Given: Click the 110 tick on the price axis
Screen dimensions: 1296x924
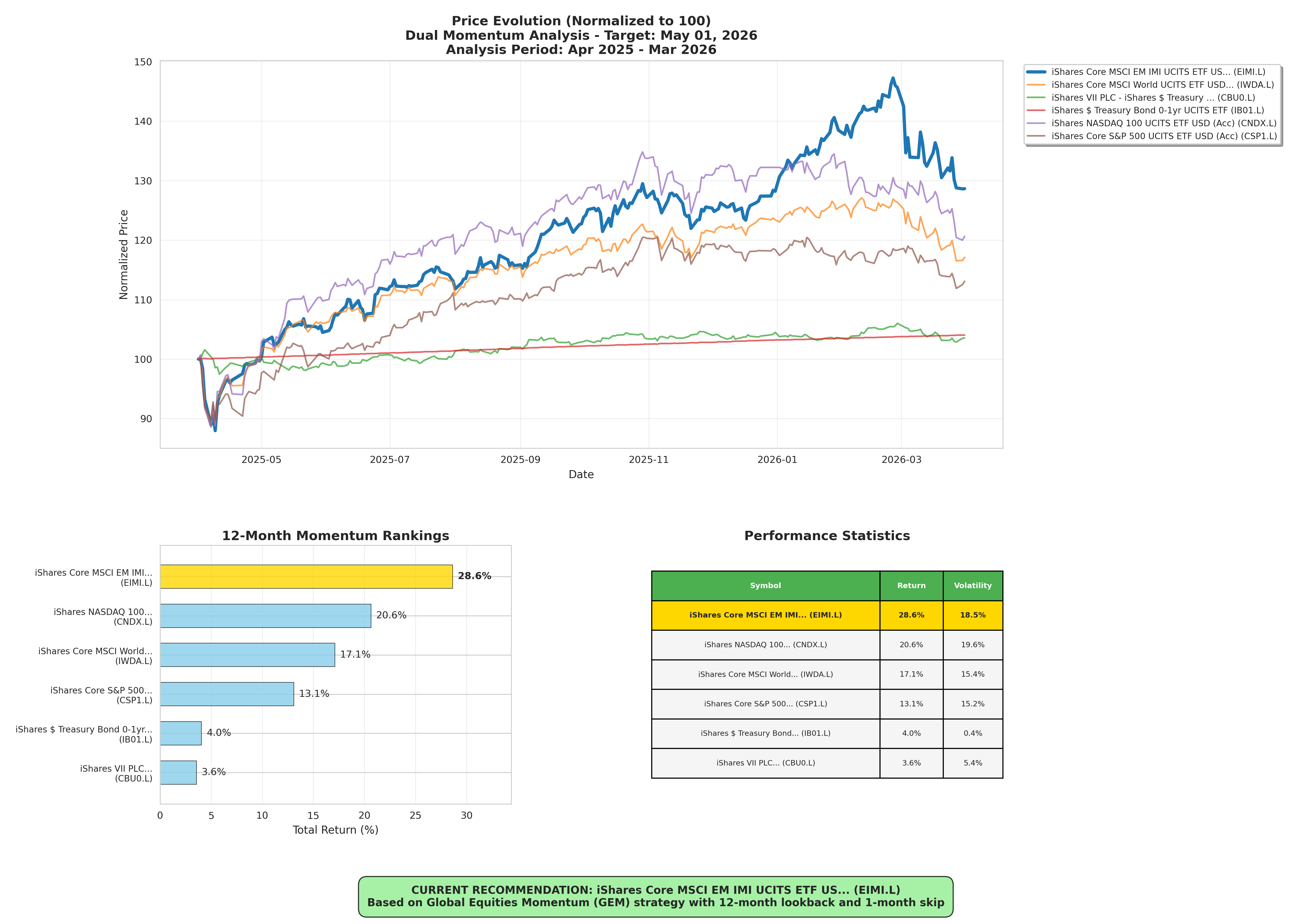Looking at the screenshot, I should (x=143, y=300).
